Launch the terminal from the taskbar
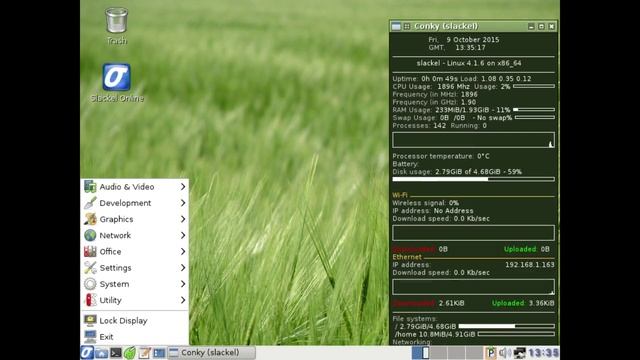Viewport: 640px width, 360px height. (116, 353)
